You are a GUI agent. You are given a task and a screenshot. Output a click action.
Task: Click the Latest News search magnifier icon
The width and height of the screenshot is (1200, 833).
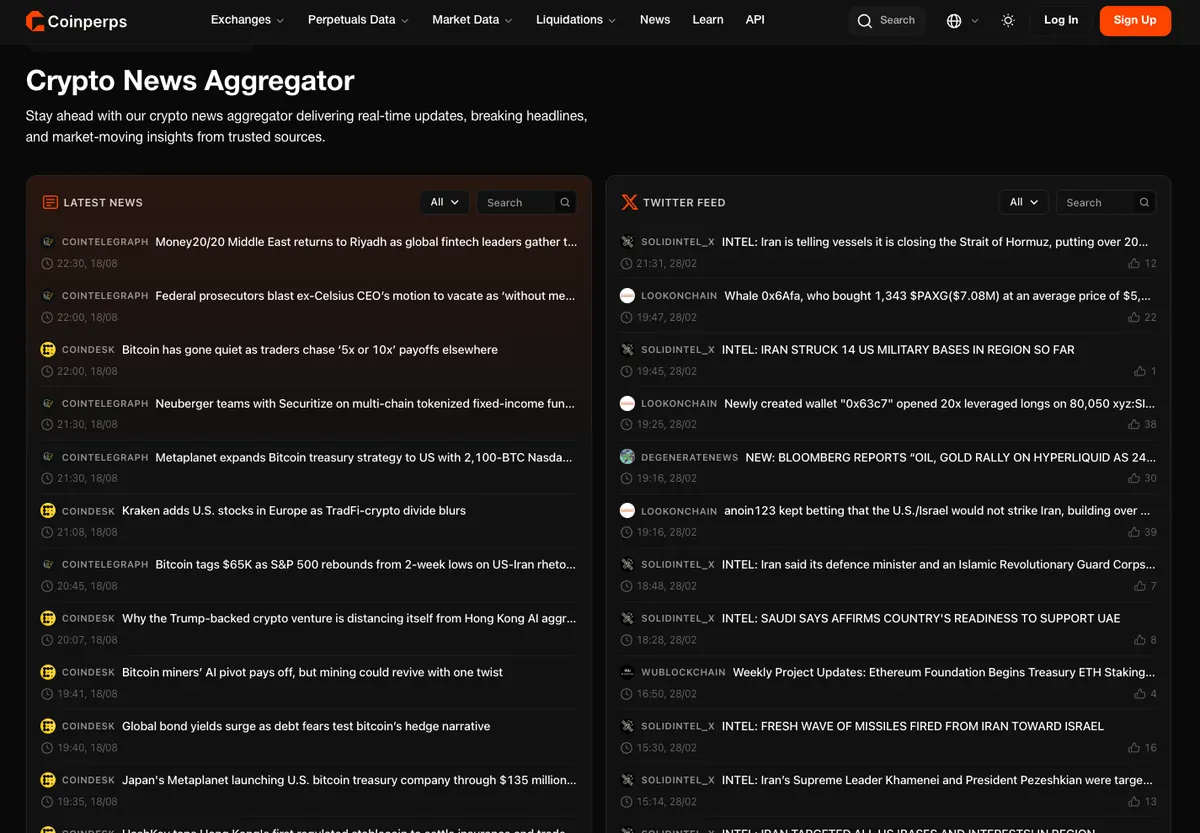pyautogui.click(x=565, y=202)
